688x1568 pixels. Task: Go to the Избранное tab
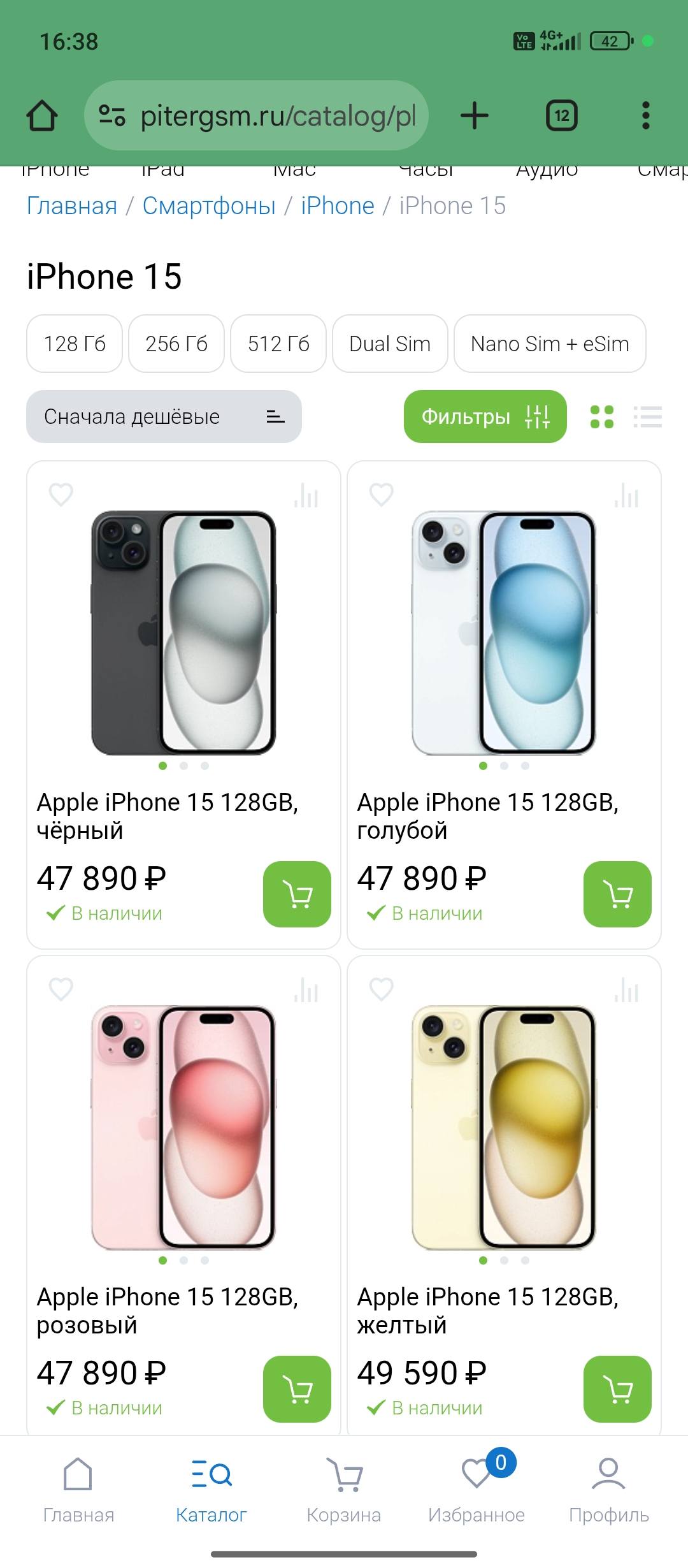pos(477,1492)
